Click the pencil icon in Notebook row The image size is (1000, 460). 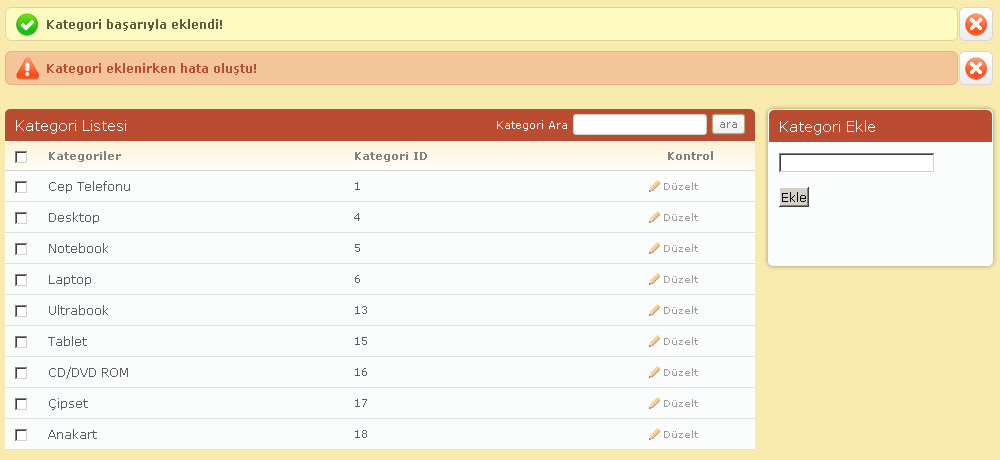click(x=654, y=248)
